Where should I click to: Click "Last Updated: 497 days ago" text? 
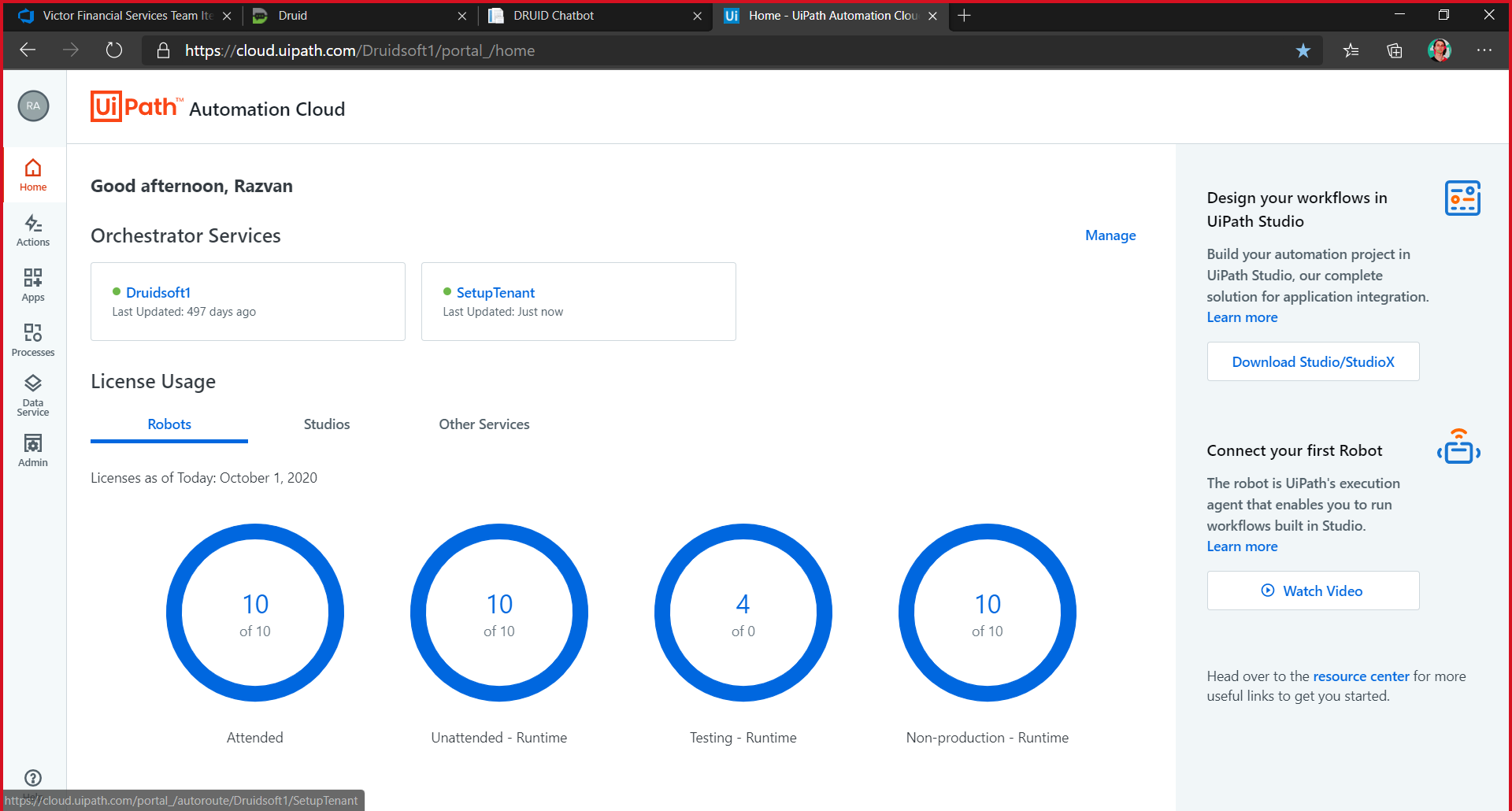183,312
